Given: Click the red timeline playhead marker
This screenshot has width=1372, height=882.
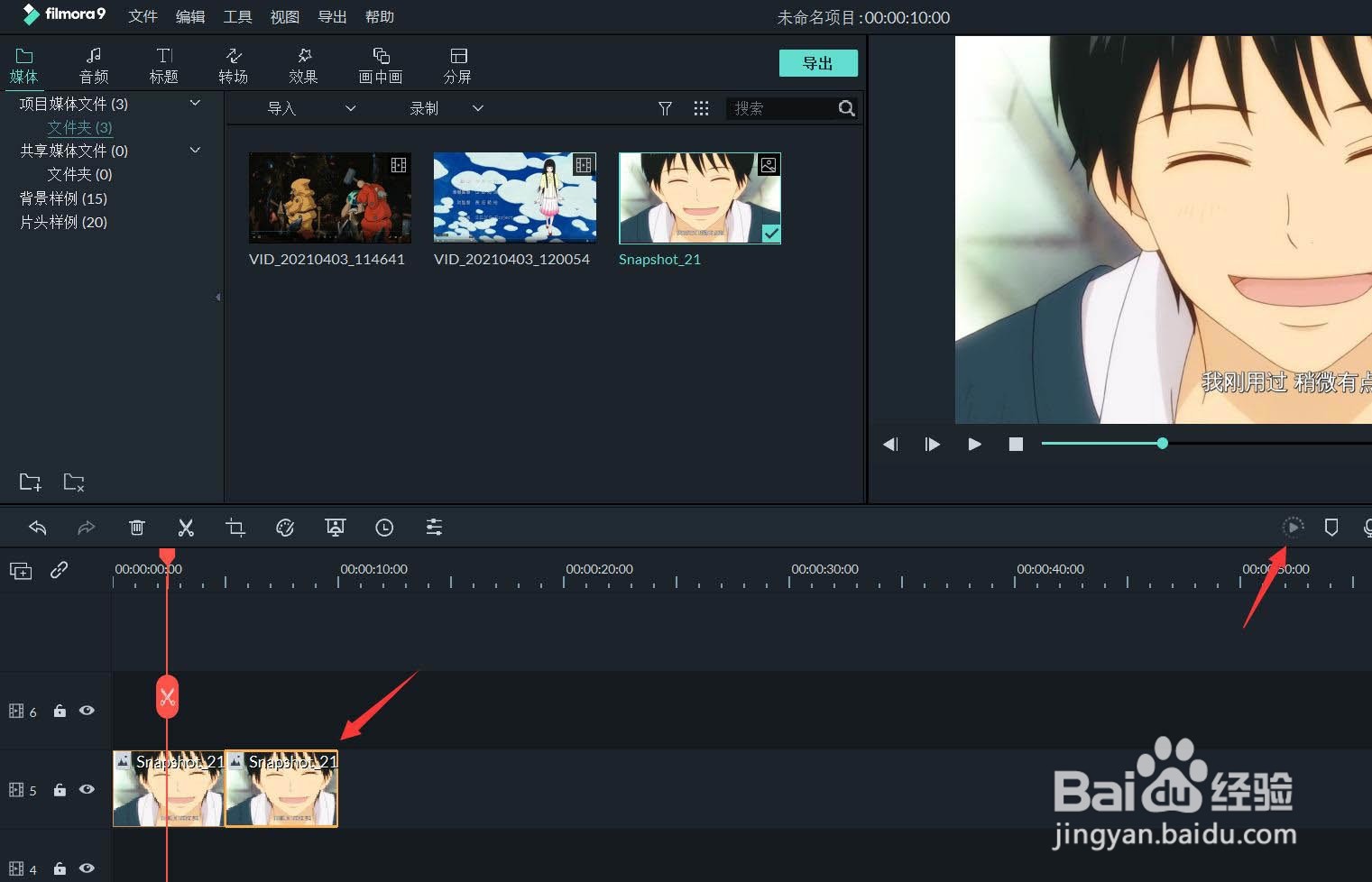Looking at the screenshot, I should pyautogui.click(x=167, y=556).
